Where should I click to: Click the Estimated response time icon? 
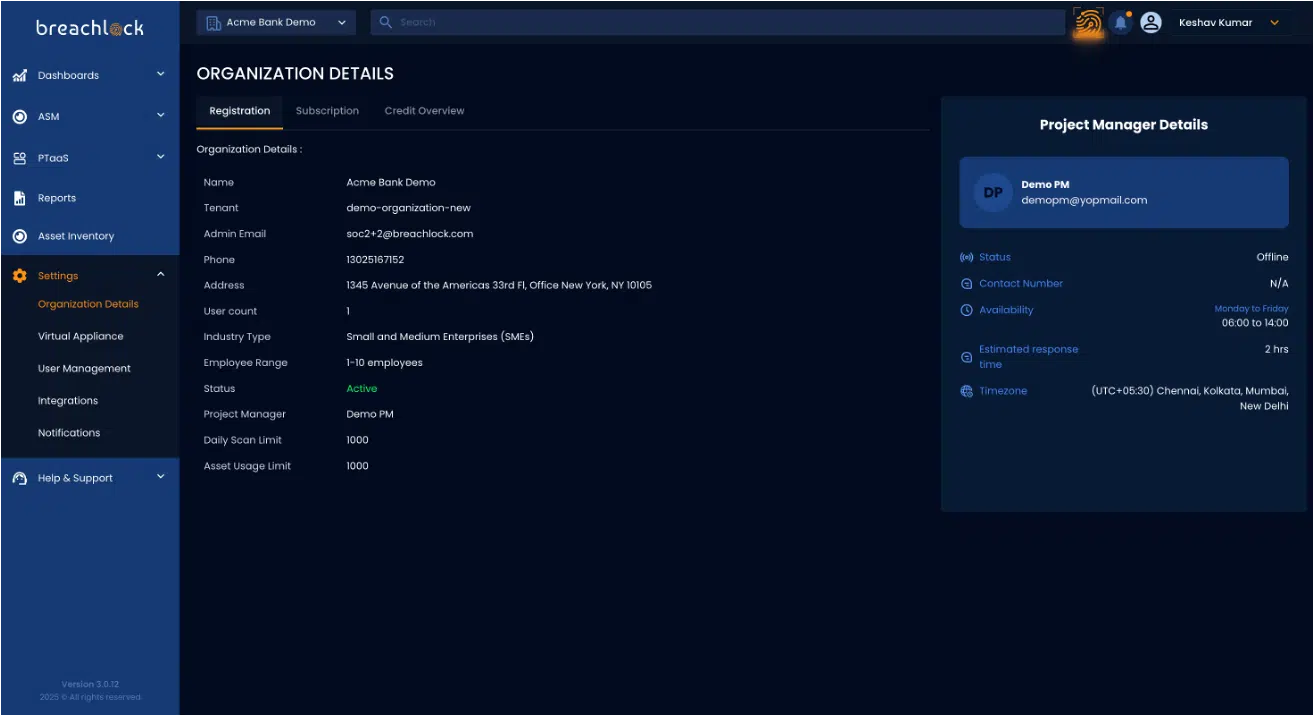click(966, 357)
